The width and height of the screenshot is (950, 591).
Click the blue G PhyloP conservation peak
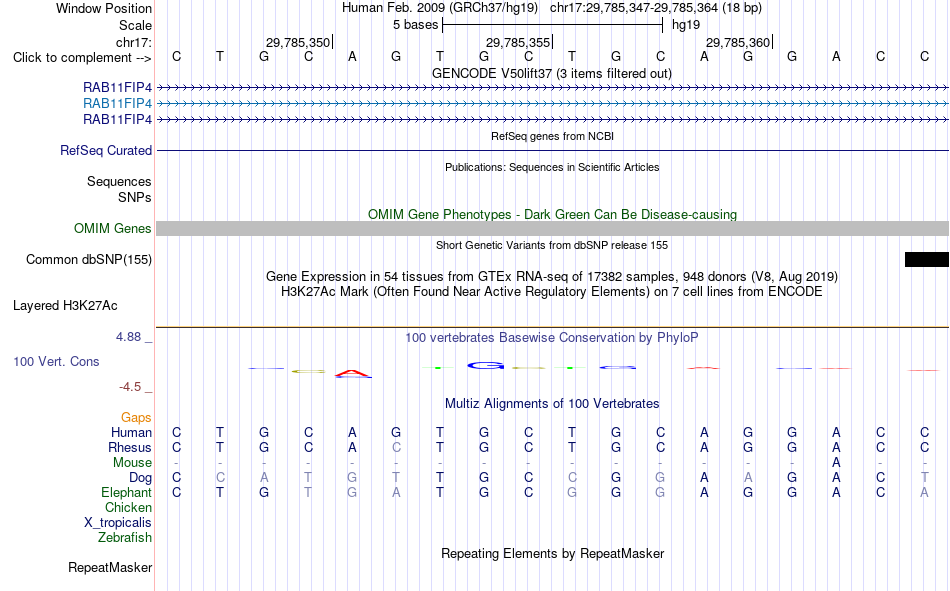[485, 366]
